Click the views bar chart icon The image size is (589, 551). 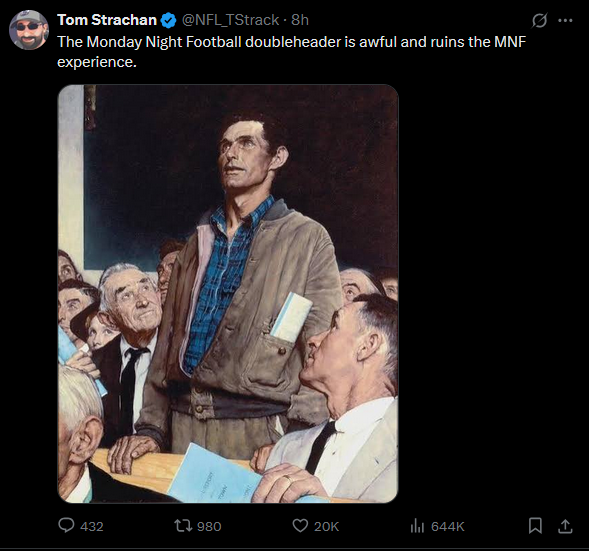417,525
